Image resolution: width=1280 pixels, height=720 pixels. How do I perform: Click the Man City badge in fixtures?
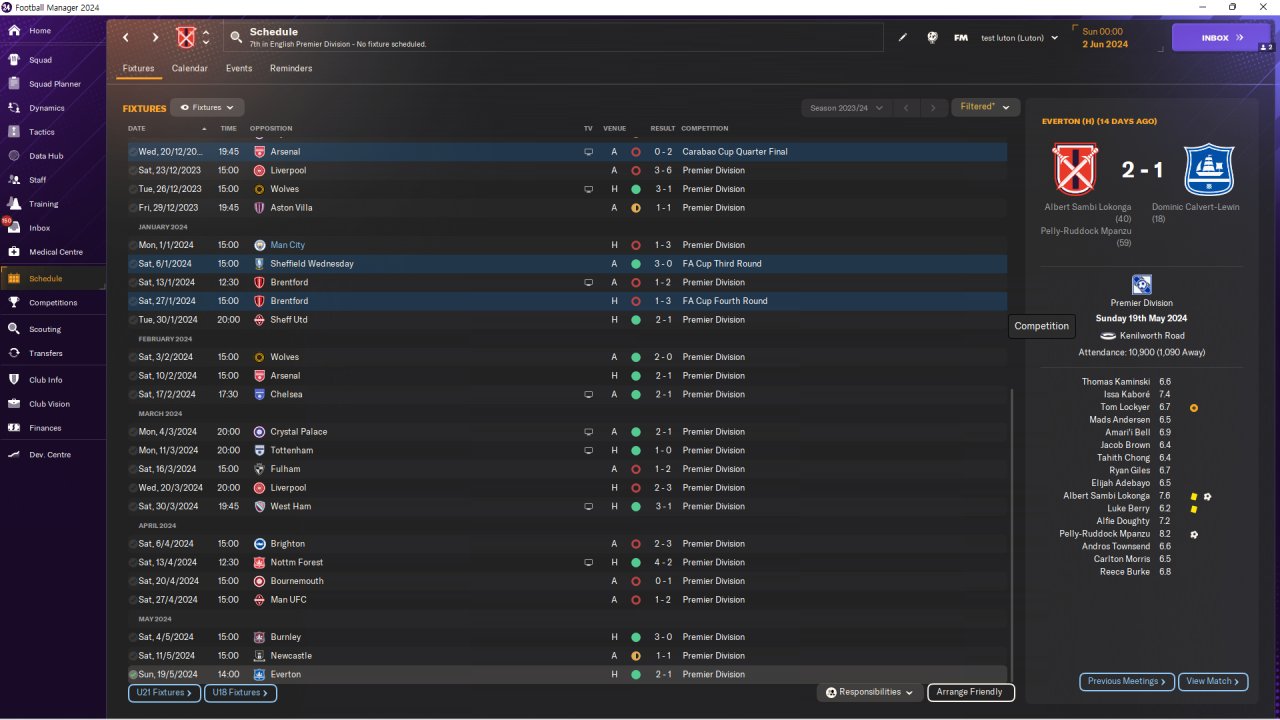pos(260,245)
